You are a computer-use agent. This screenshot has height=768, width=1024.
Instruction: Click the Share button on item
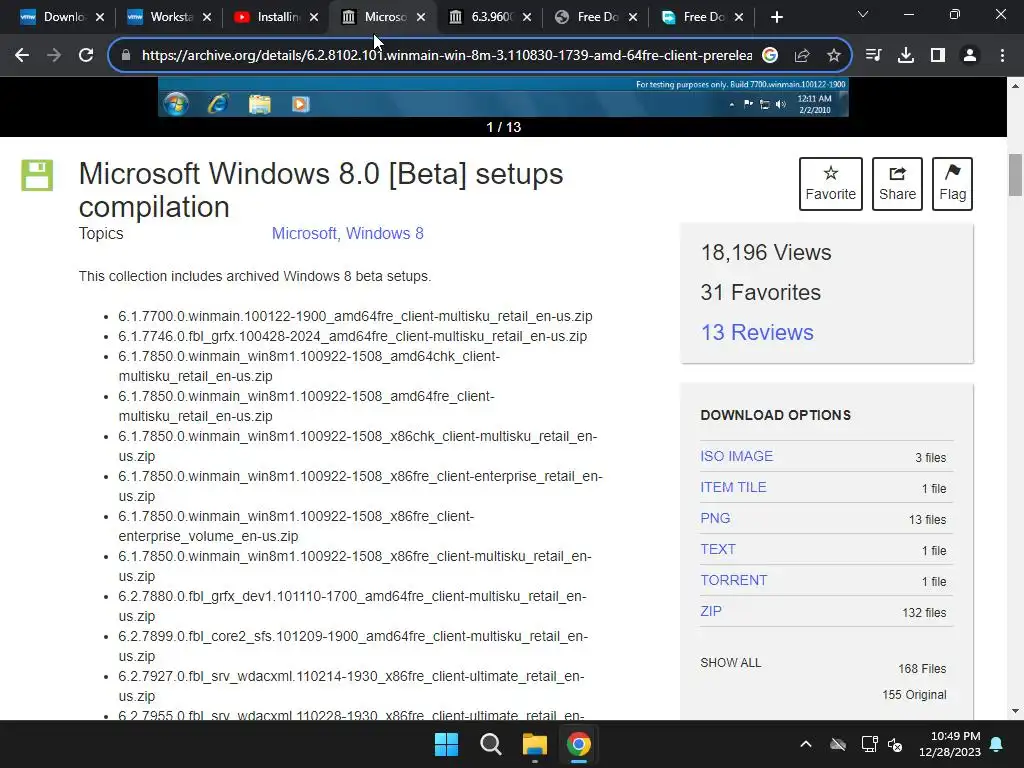click(897, 184)
